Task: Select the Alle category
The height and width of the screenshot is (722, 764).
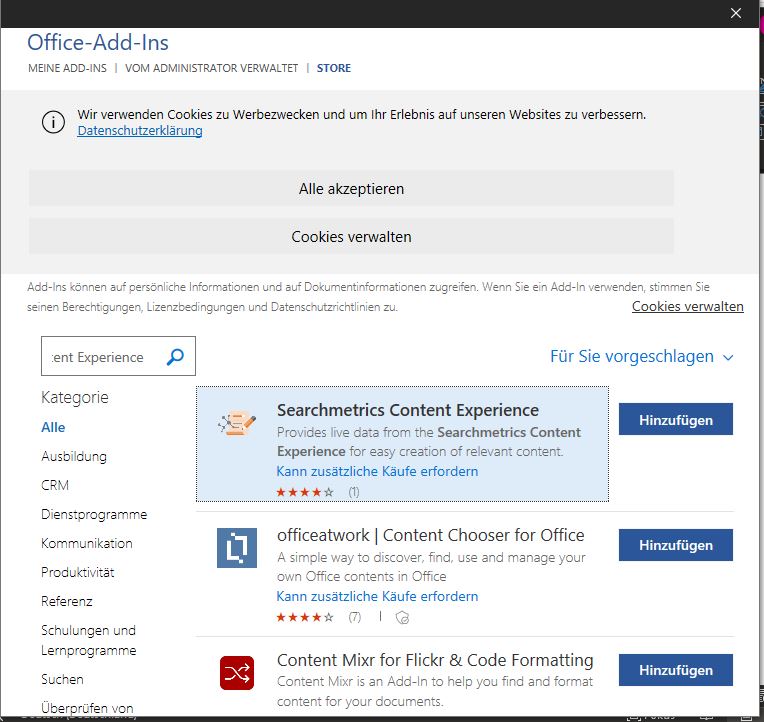Action: pos(53,427)
